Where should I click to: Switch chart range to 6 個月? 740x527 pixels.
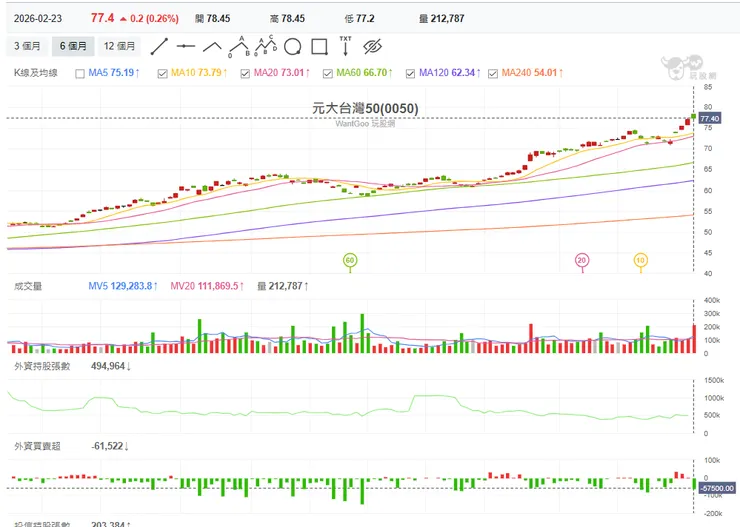click(73, 46)
